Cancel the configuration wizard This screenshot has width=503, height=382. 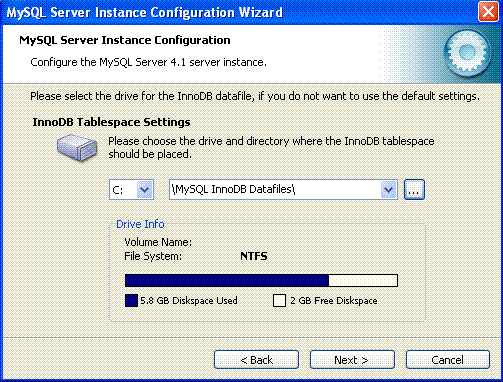coord(448,360)
